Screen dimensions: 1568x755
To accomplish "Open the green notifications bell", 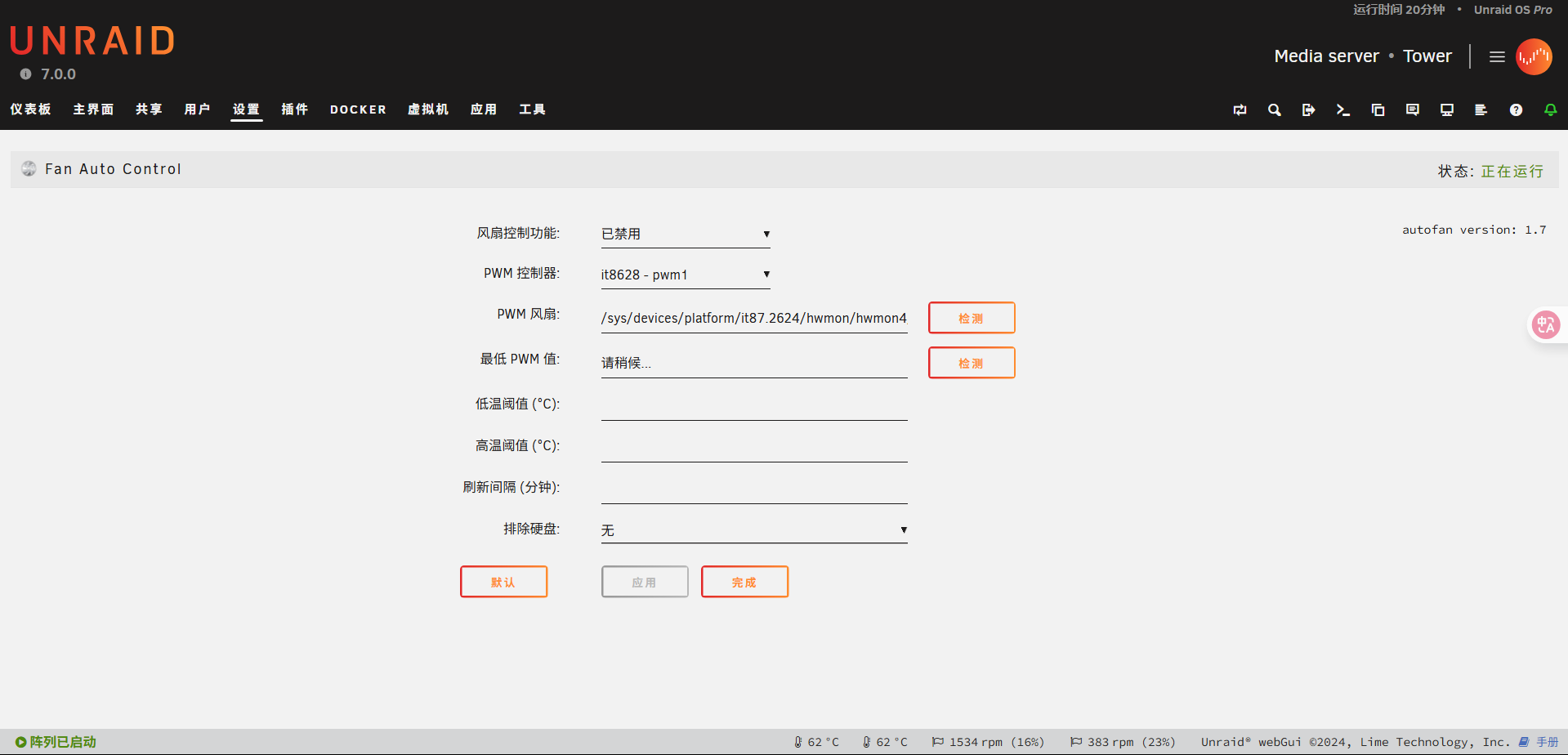I will tap(1550, 110).
